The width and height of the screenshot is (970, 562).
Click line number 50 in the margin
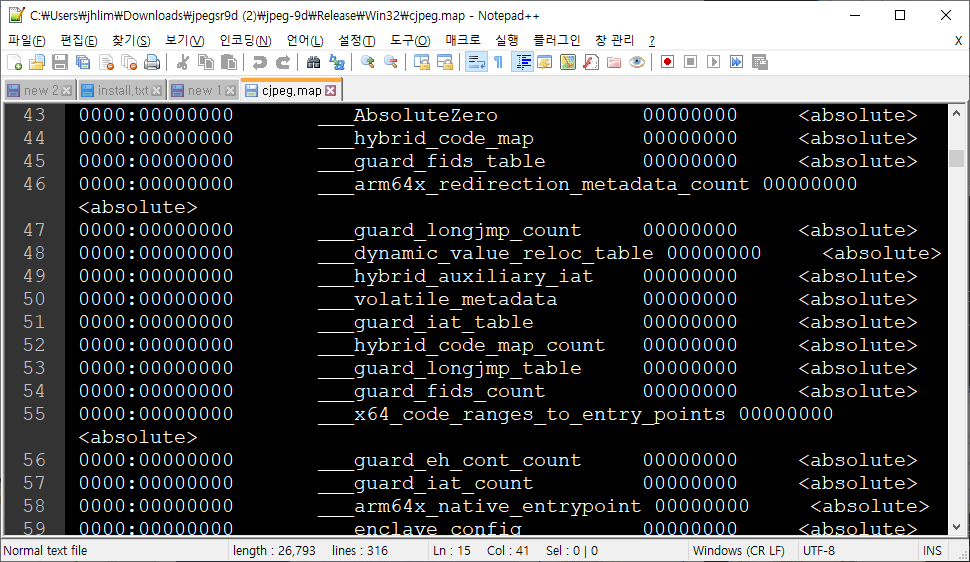35,299
